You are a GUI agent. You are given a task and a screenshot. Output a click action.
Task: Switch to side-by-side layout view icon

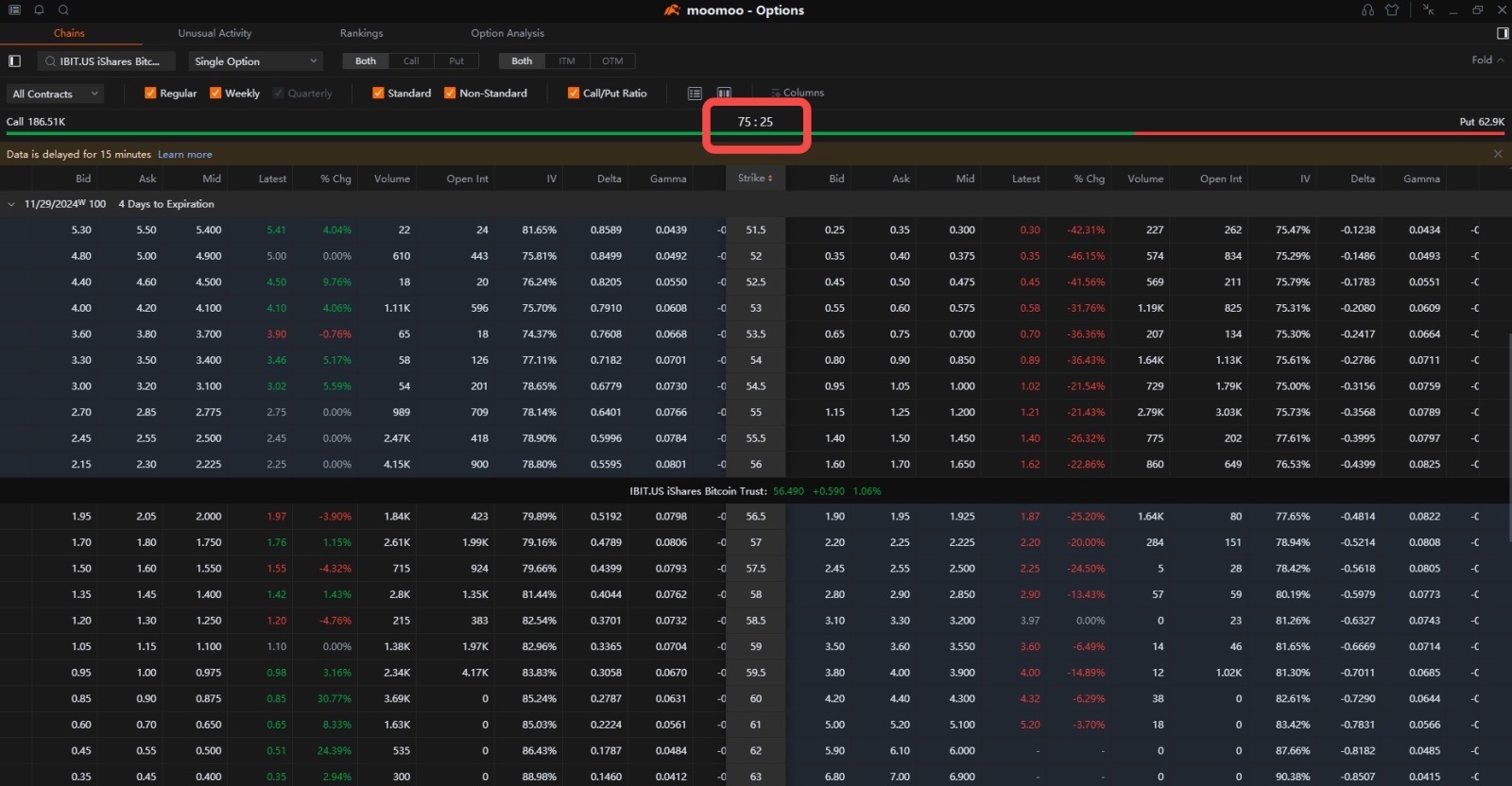(x=724, y=93)
